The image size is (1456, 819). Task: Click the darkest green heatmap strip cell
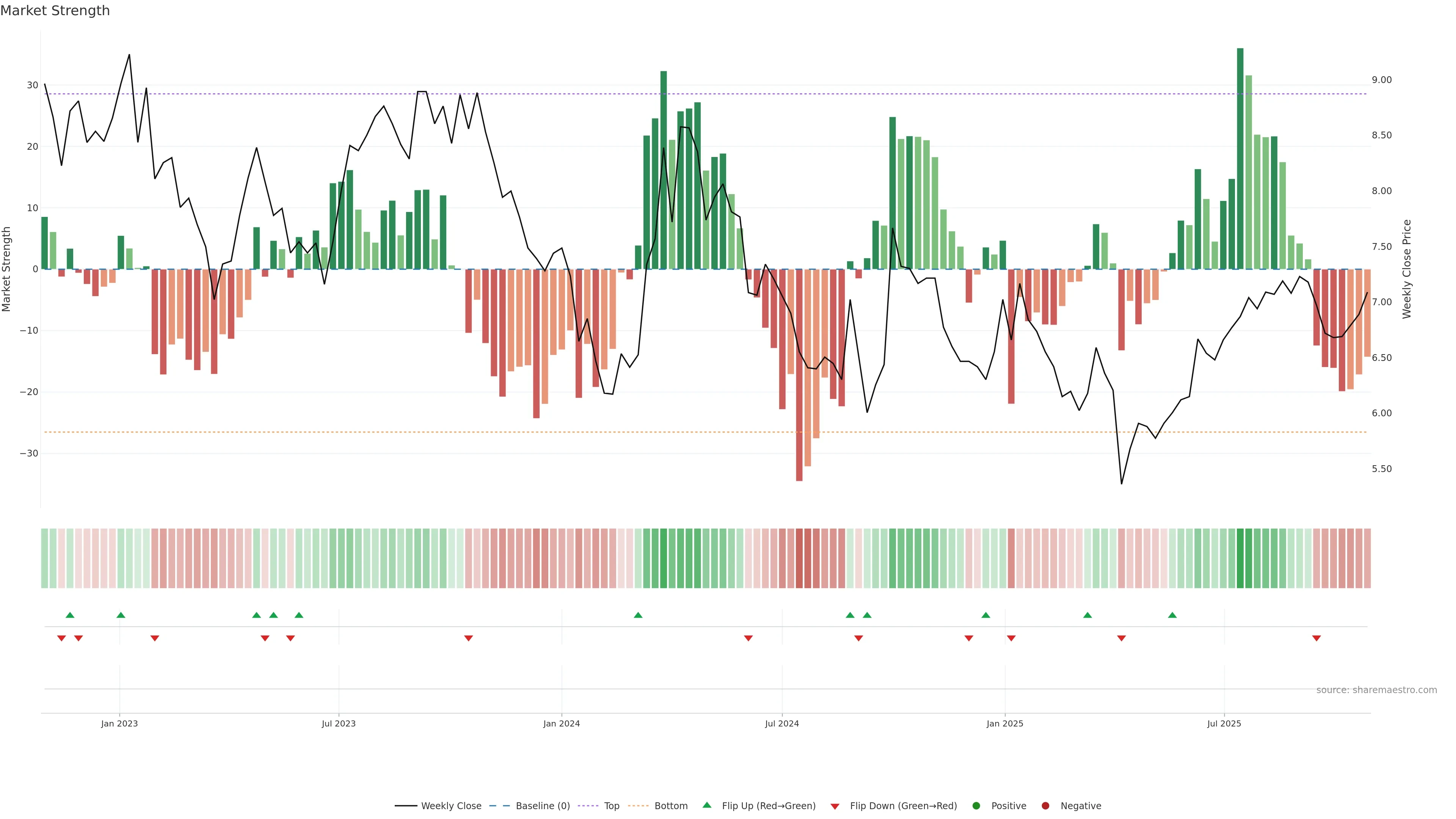point(1240,558)
